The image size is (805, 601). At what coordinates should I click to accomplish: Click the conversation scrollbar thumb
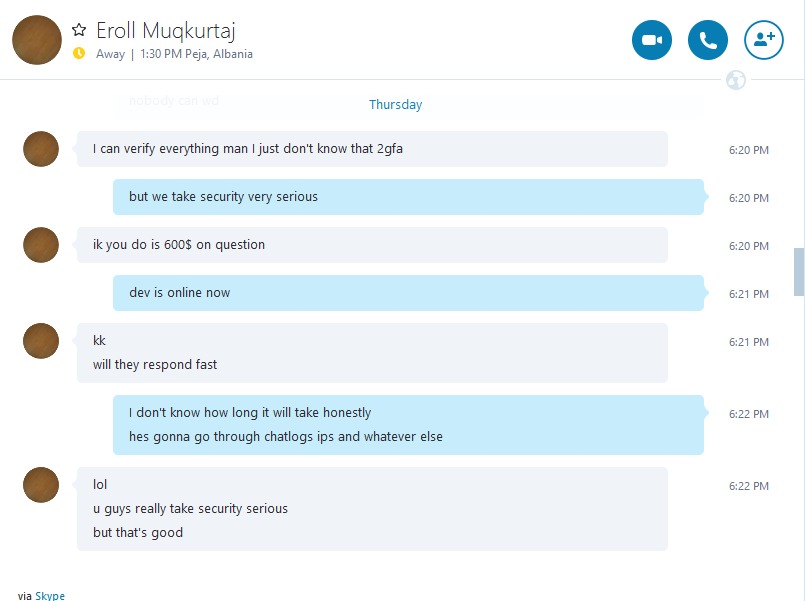pos(799,272)
